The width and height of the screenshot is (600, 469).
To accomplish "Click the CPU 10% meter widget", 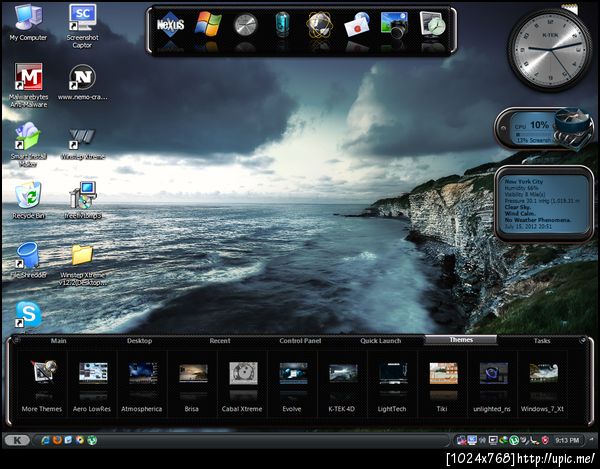I will (x=543, y=129).
